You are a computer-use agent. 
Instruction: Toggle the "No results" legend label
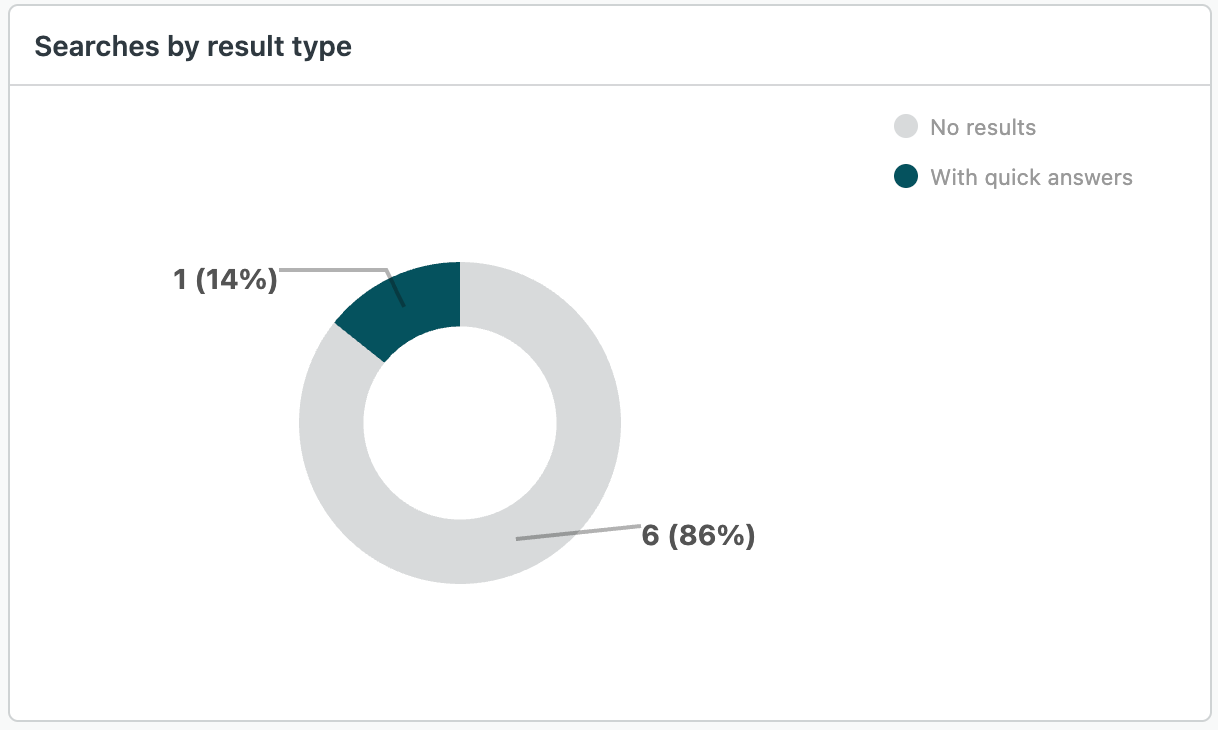click(x=982, y=127)
